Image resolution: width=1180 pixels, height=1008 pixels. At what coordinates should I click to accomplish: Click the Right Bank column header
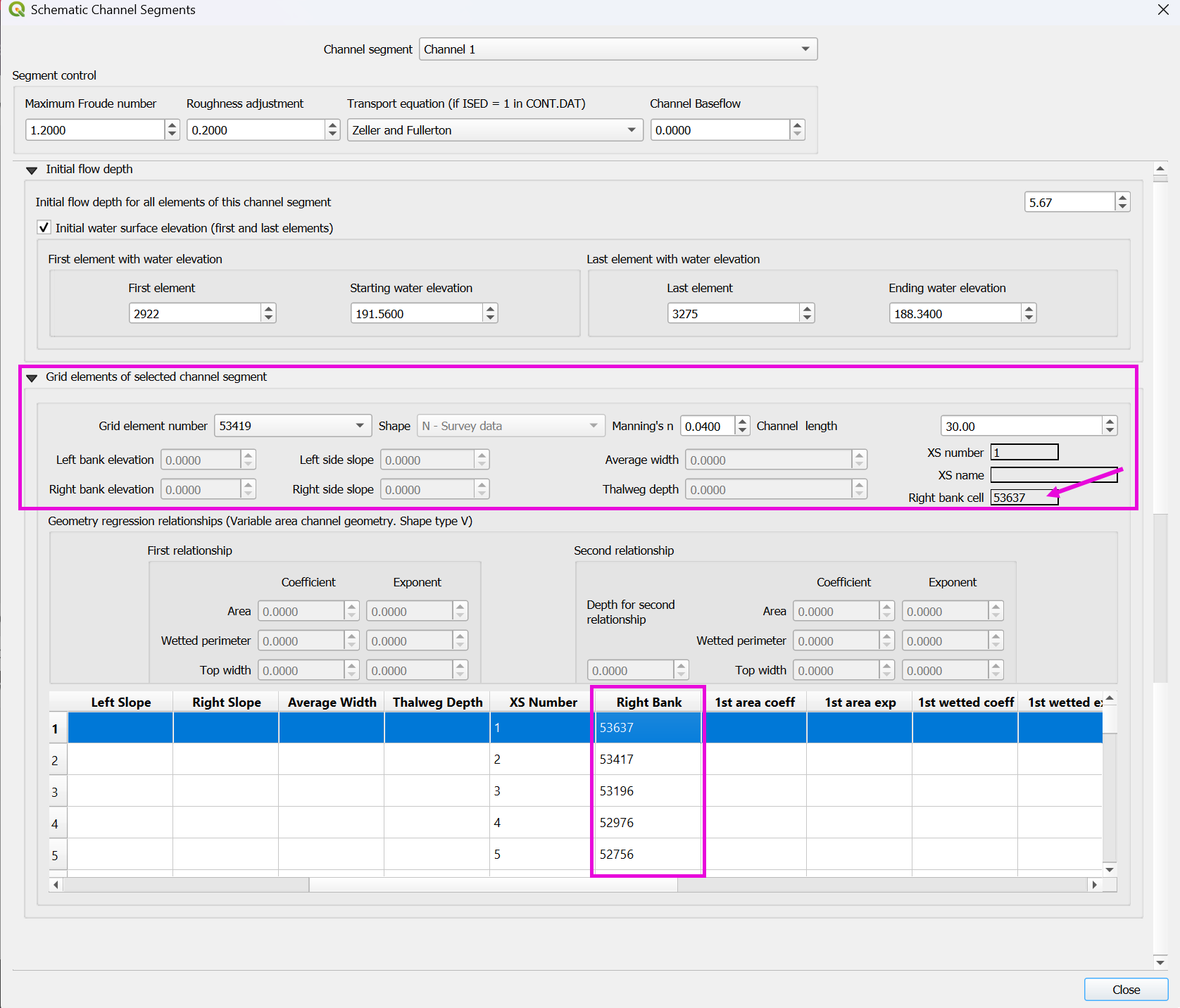click(648, 702)
